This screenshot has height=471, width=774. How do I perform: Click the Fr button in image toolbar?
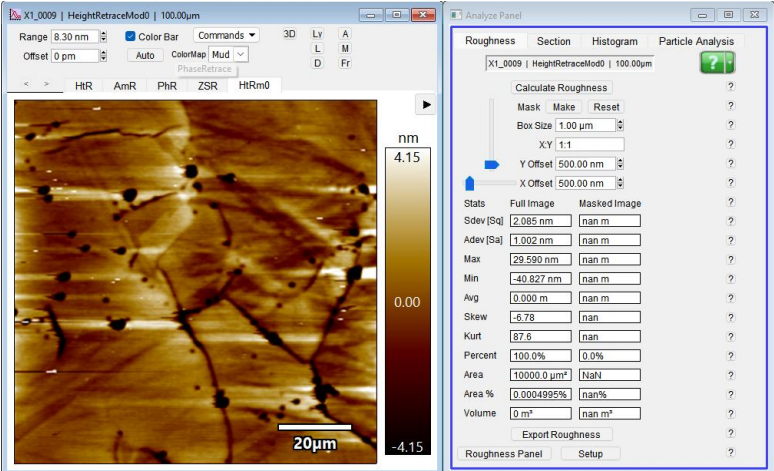[345, 63]
